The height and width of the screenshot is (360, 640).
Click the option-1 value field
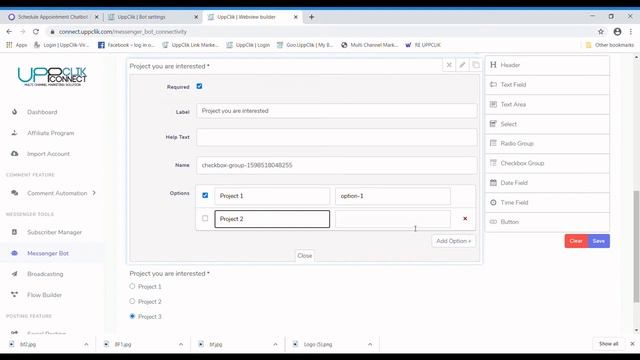393,196
